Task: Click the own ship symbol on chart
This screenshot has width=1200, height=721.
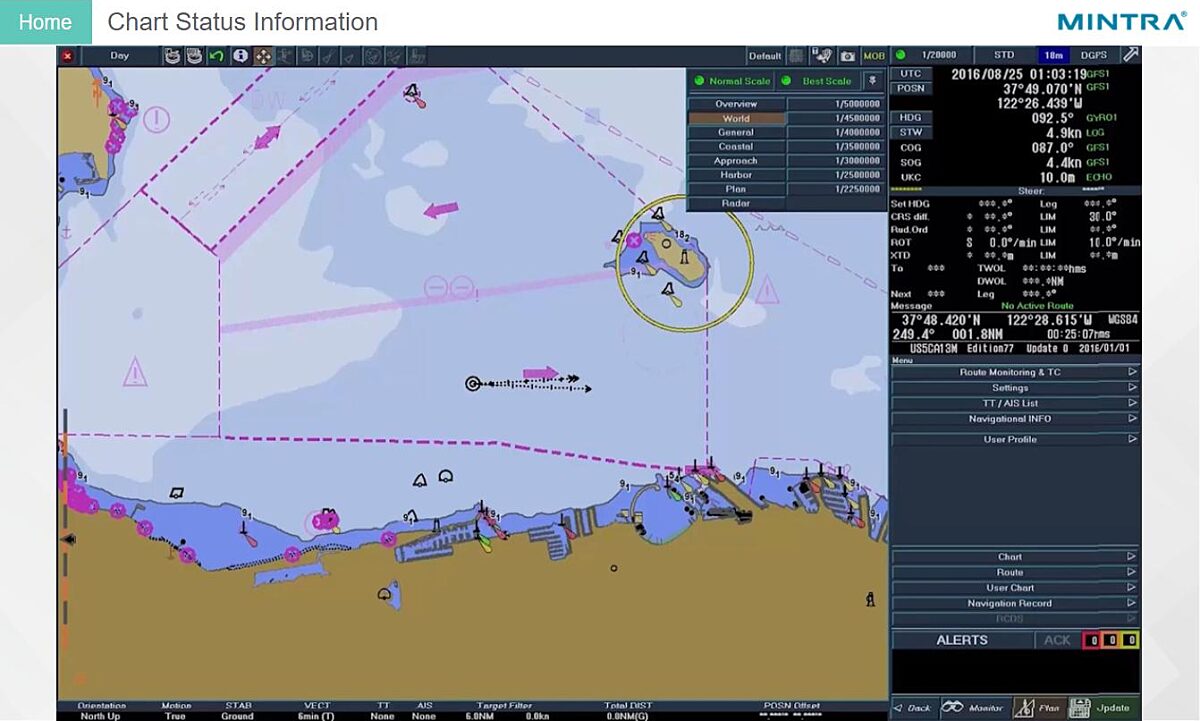Action: tap(473, 383)
